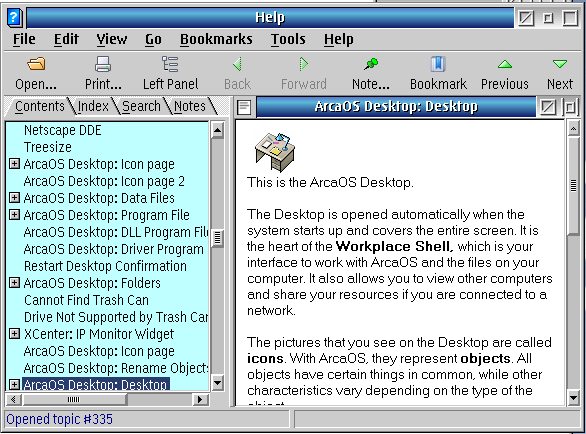586x434 pixels.
Task: Click the desk picture in the topic
Action: click(x=275, y=152)
